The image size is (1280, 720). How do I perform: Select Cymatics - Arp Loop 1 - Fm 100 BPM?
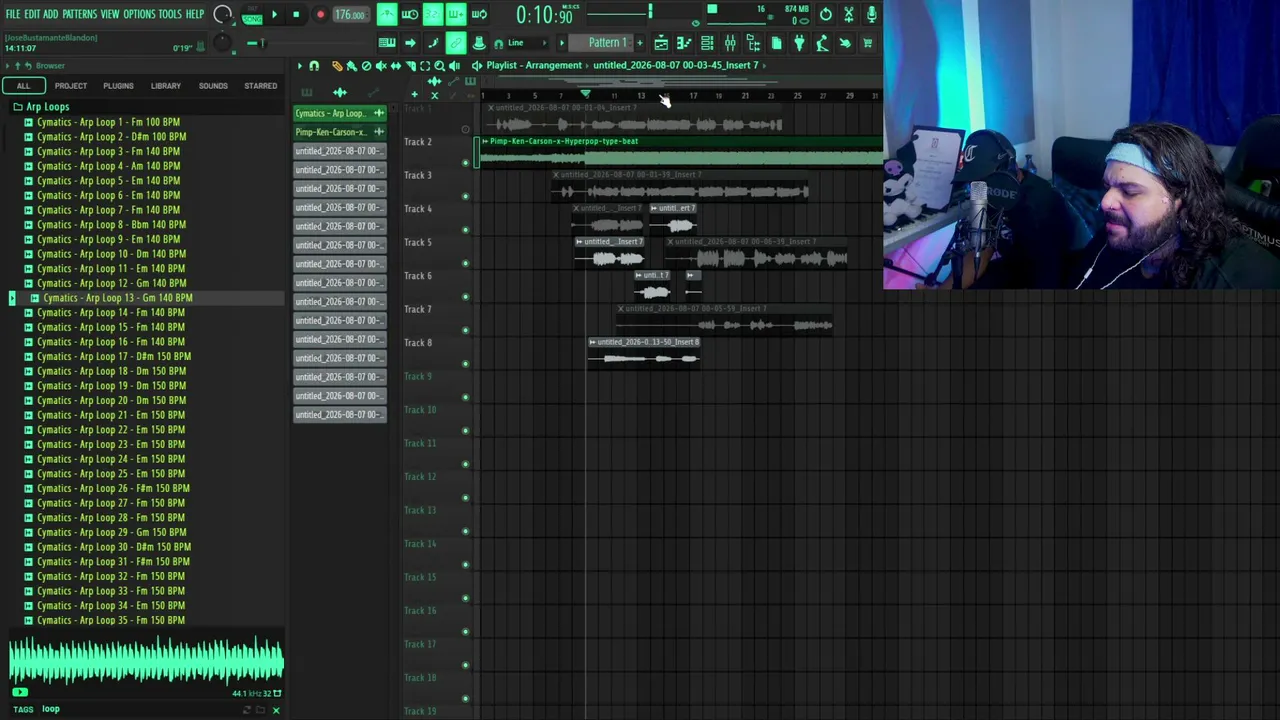click(x=109, y=122)
